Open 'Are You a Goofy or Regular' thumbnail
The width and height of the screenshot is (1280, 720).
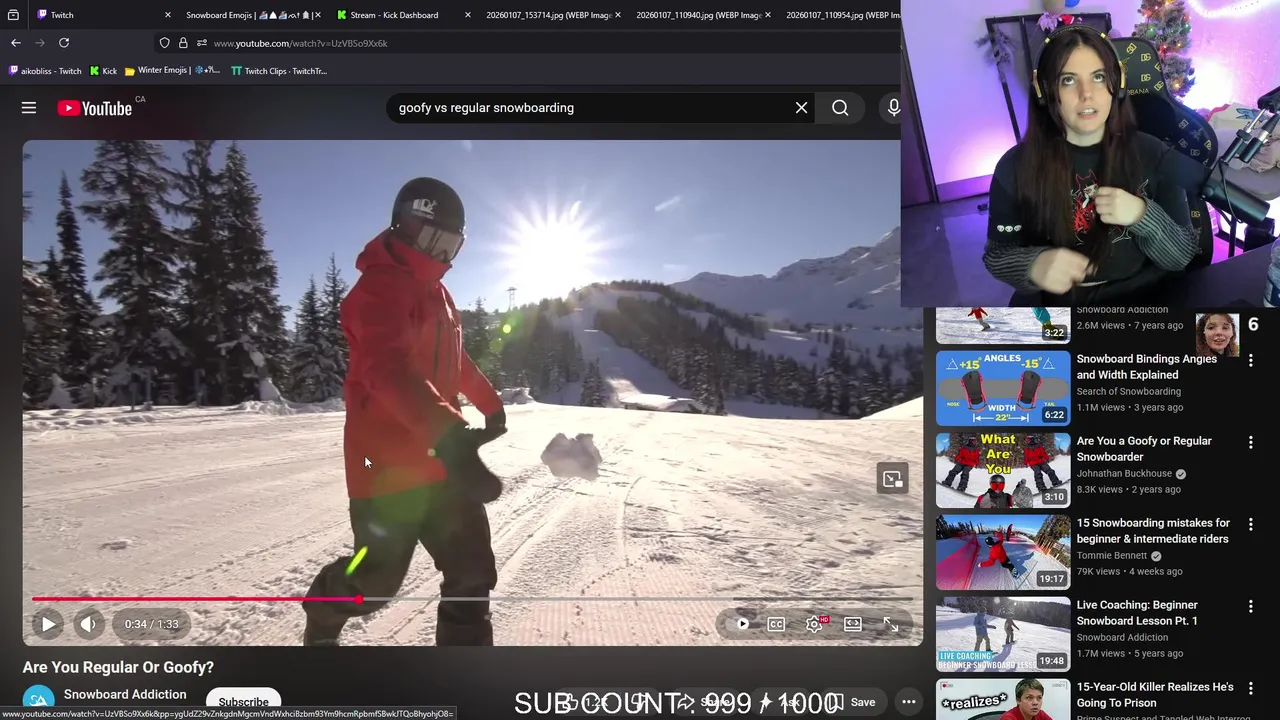[x=1003, y=470]
